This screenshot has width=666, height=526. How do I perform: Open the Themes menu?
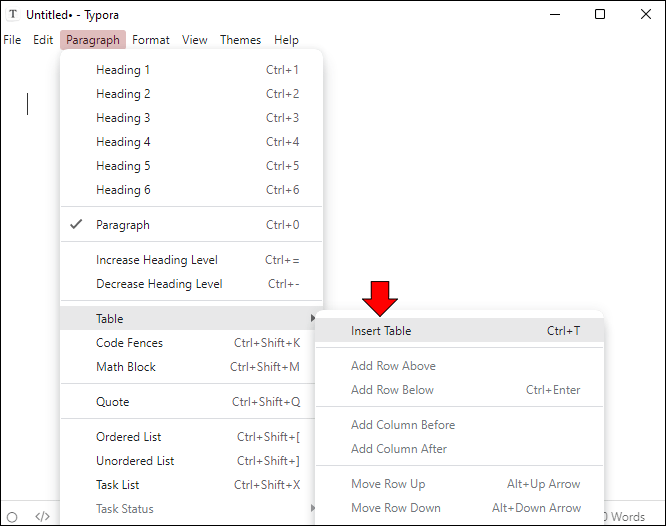(x=240, y=40)
